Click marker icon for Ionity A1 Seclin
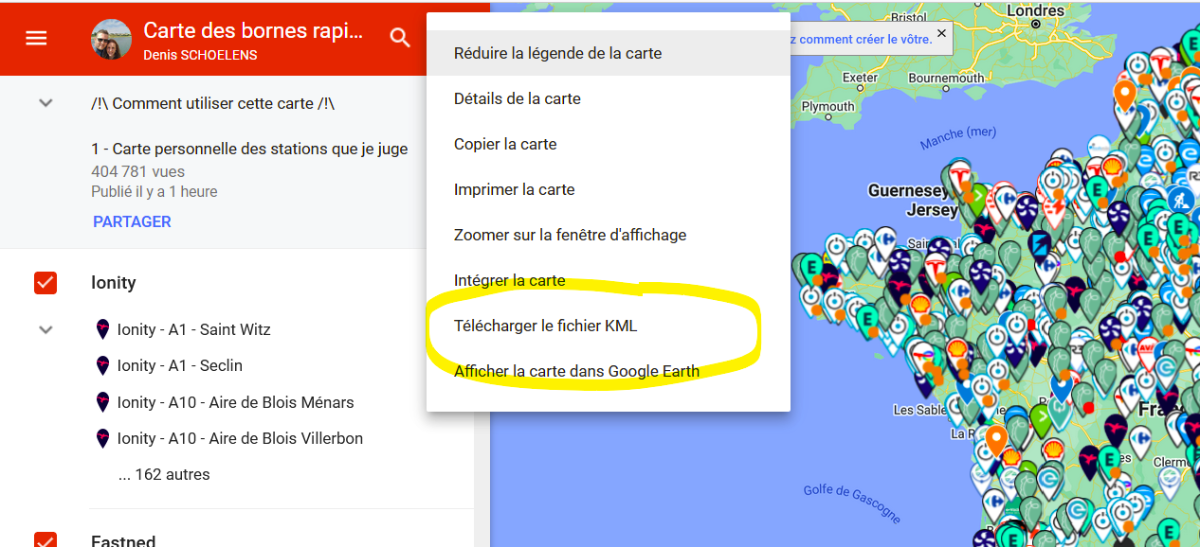The width and height of the screenshot is (1200, 547). [102, 365]
